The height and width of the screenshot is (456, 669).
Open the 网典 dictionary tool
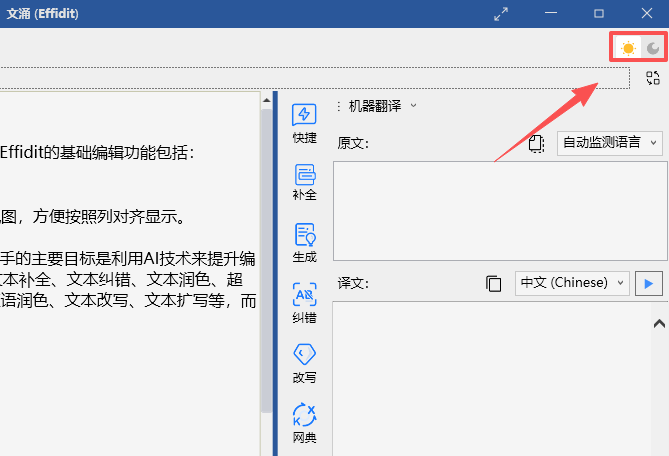304,422
